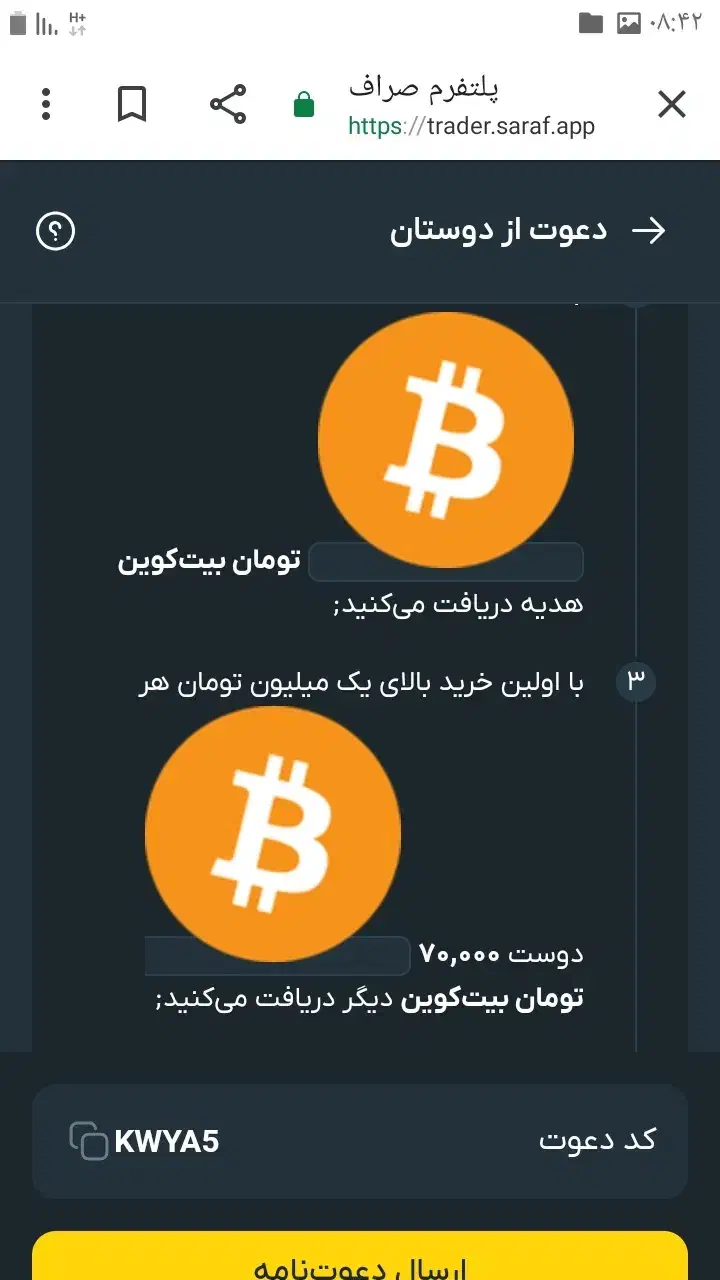Open help with the question mark icon
Screen dimensions: 720x1280
[x=56, y=232]
